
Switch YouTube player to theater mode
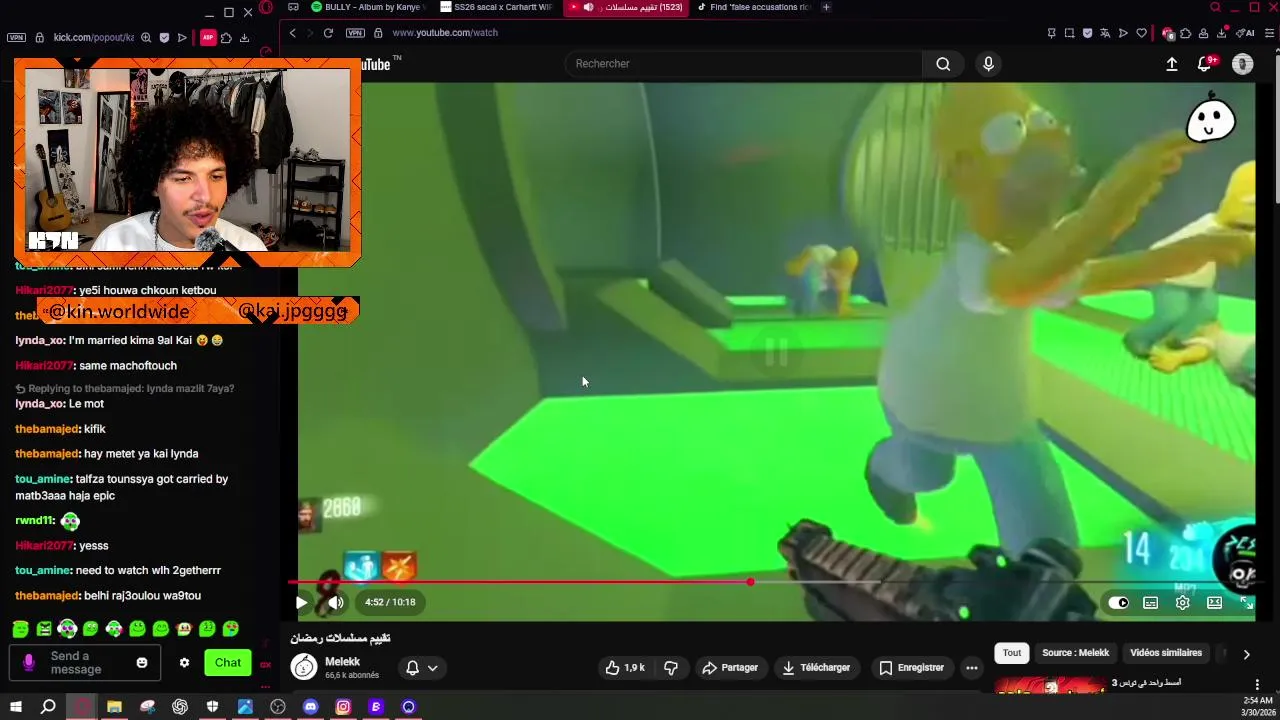tap(1214, 603)
